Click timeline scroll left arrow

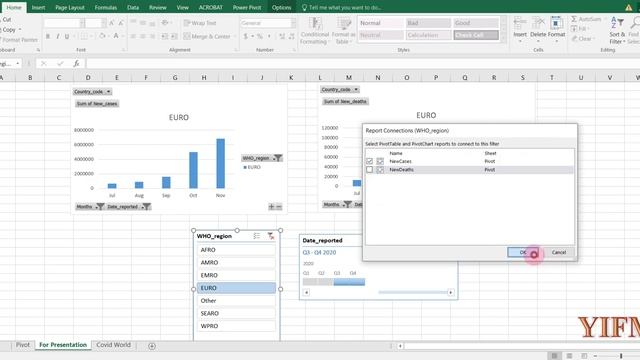(306, 292)
